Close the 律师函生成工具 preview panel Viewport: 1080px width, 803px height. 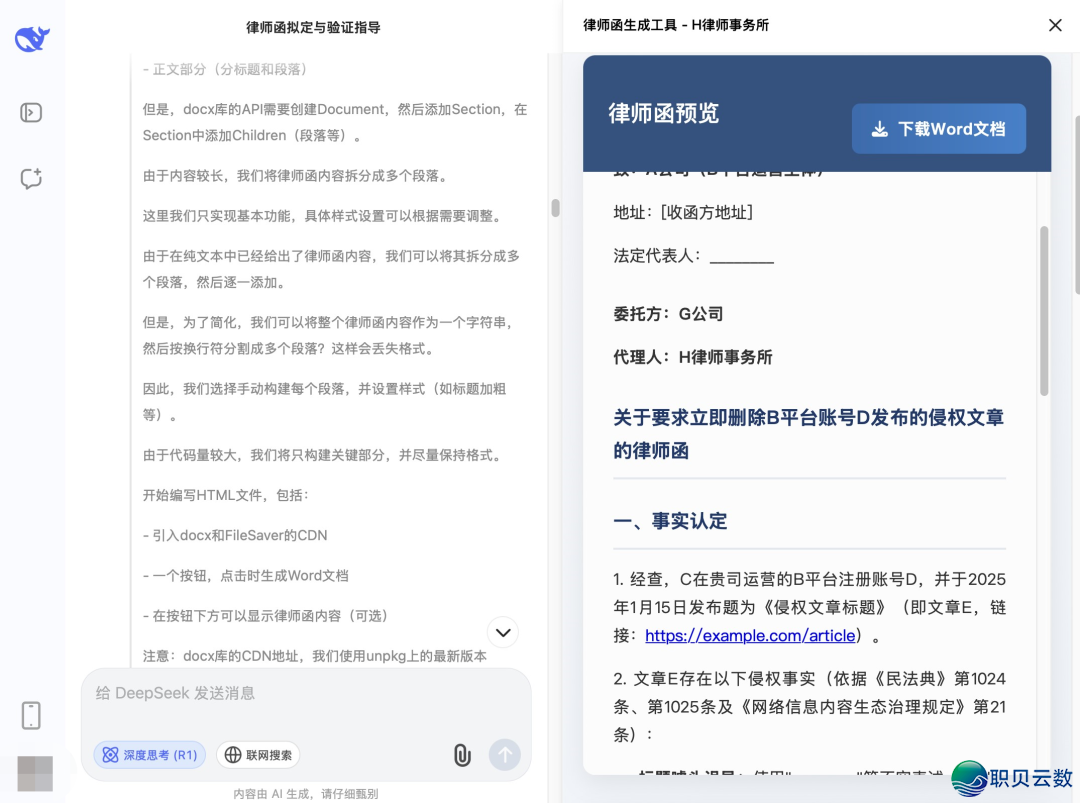point(1055,25)
